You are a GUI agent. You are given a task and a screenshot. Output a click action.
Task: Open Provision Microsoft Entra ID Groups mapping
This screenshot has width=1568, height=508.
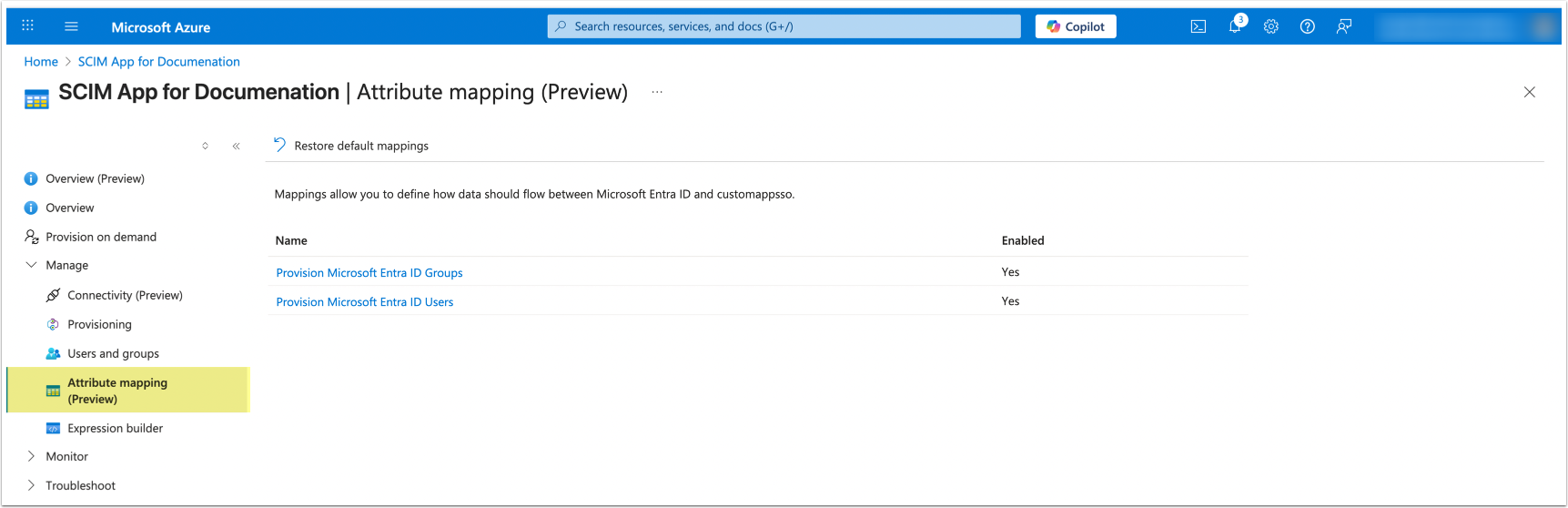pos(369,272)
